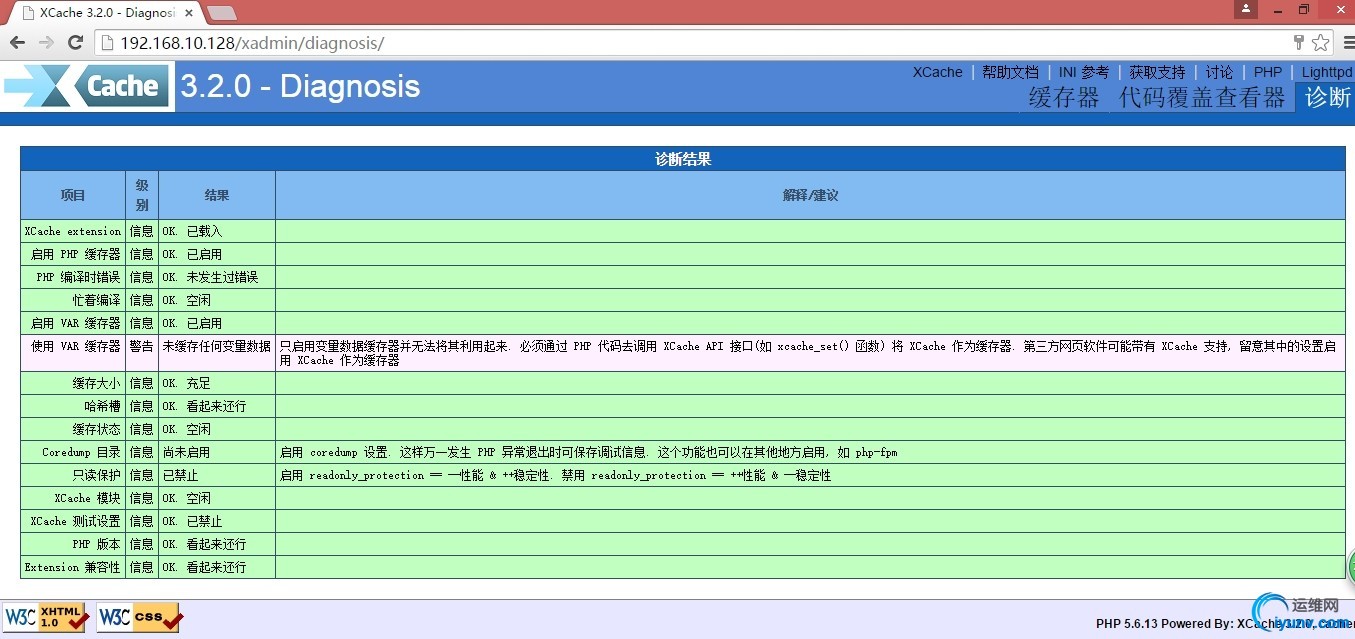
Task: Click the PHP 编译时错误 row label
Action: coord(73,277)
